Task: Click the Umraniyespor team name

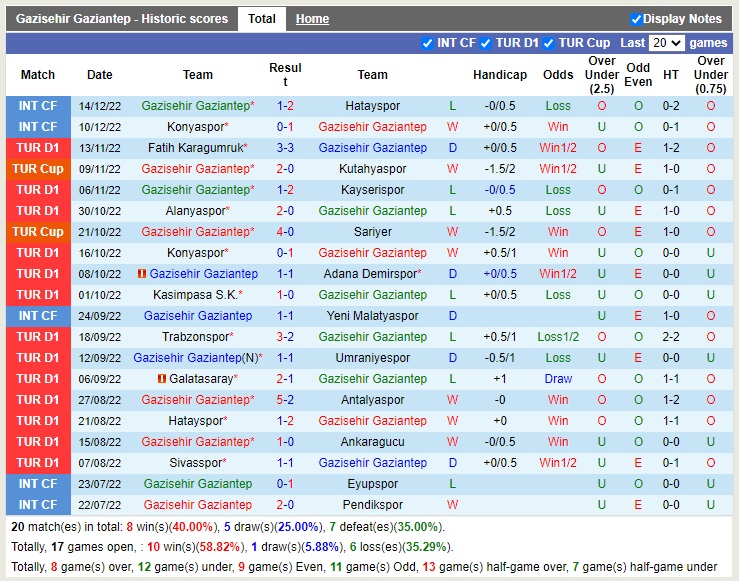Action: [x=372, y=358]
